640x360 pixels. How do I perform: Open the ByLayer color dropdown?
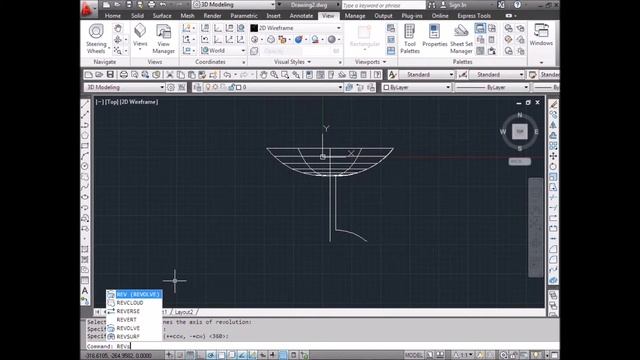tap(416, 87)
